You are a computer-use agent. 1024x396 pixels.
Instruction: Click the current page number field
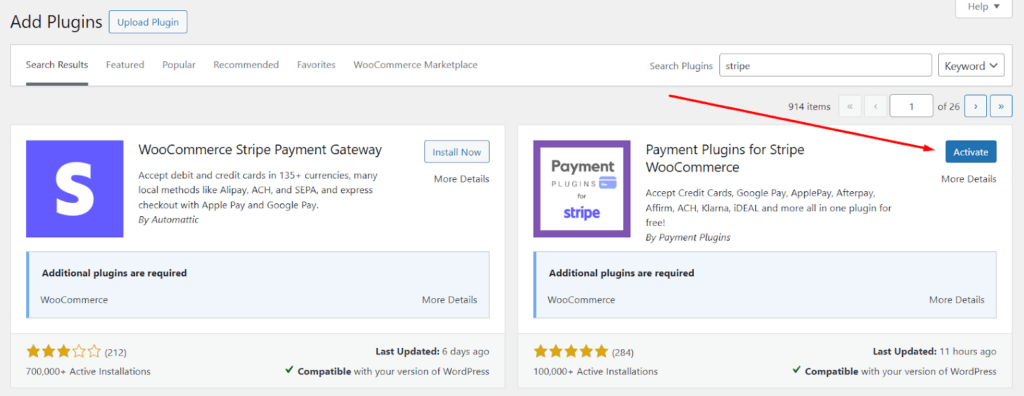(x=911, y=106)
